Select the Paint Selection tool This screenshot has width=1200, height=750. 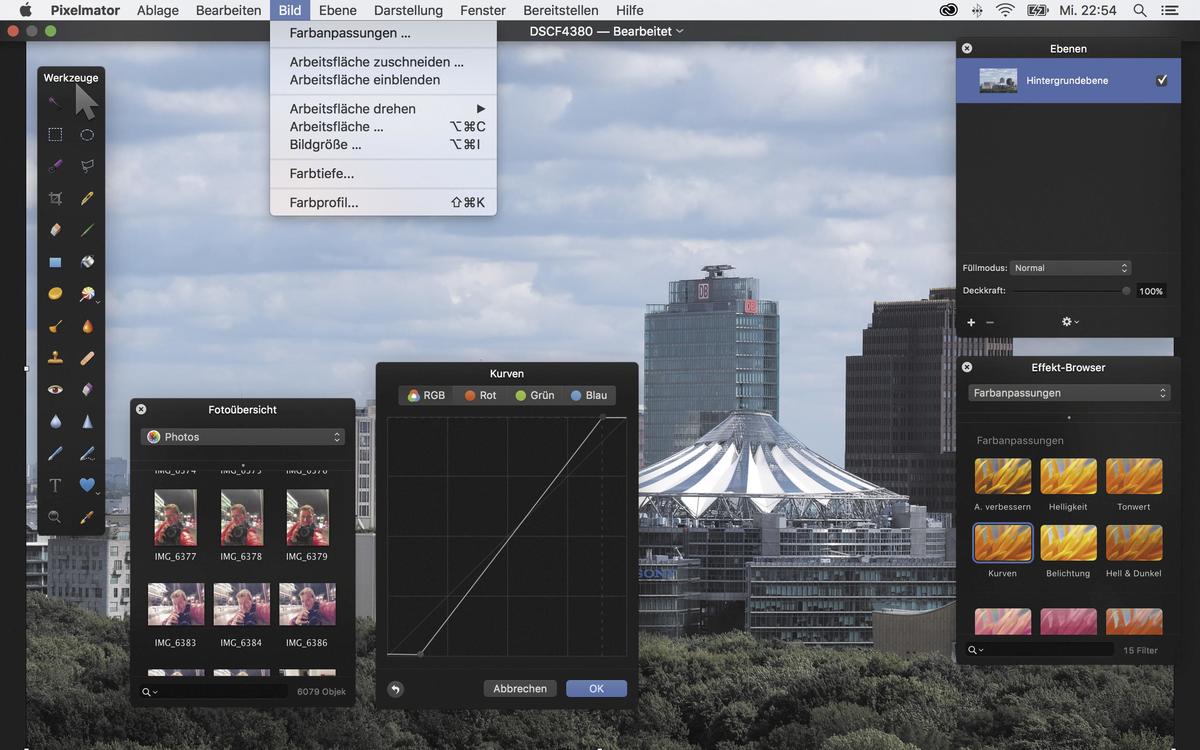(55, 166)
